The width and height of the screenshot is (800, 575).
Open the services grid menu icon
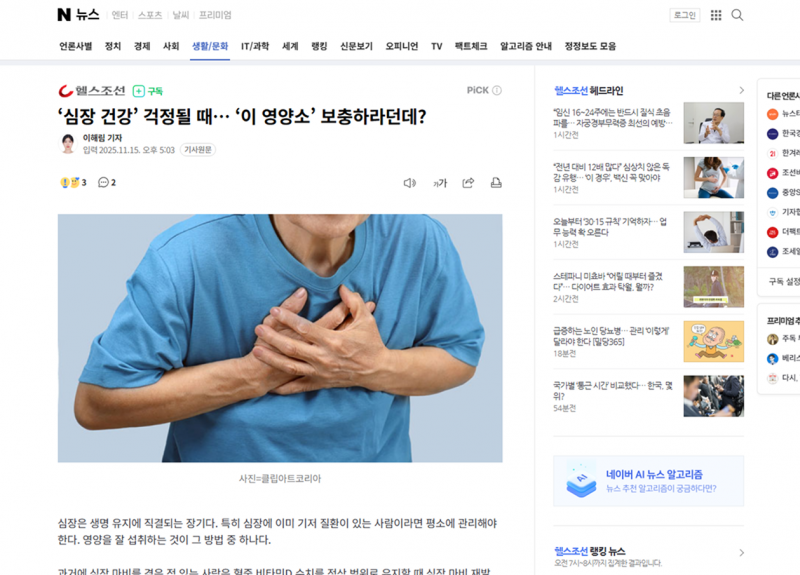click(716, 15)
